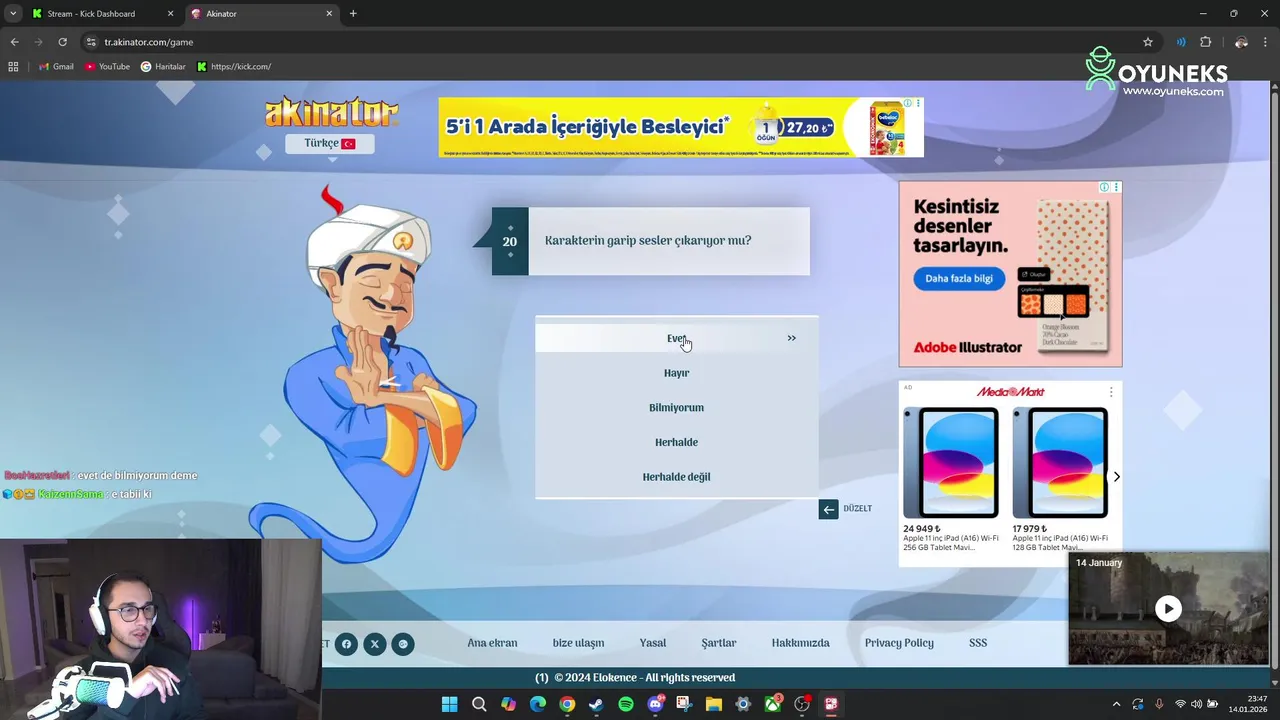
Task: Open the Apps grid in the bookmarks bar
Action: (x=13, y=67)
